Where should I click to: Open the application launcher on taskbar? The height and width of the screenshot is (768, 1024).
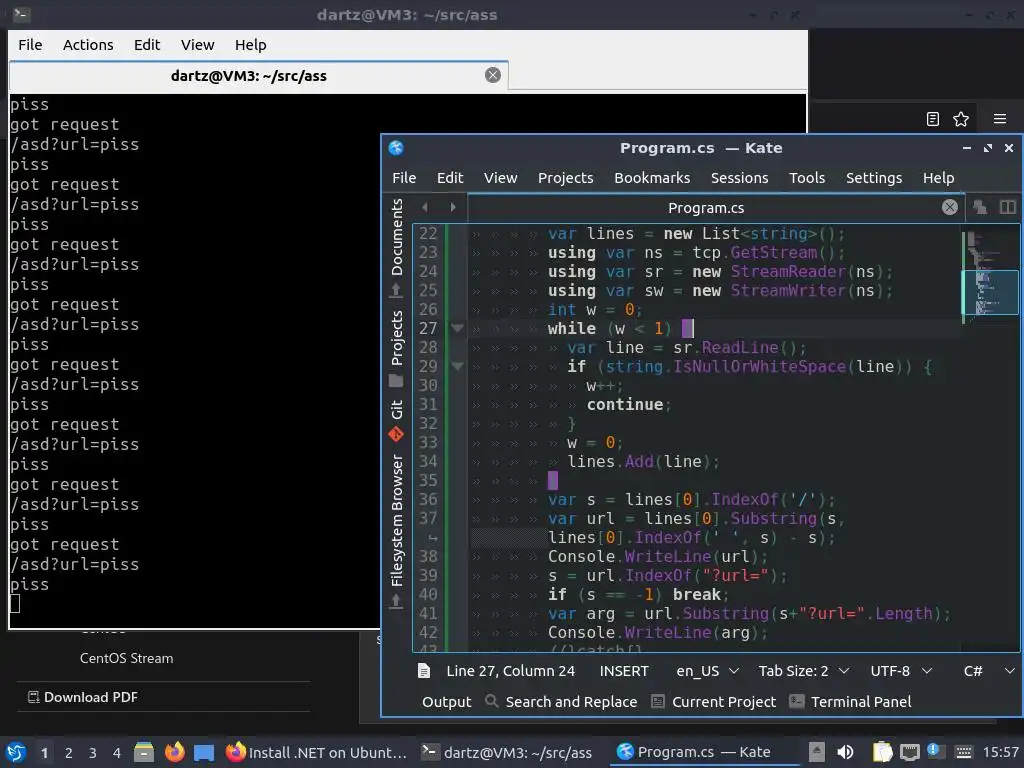coord(16,752)
